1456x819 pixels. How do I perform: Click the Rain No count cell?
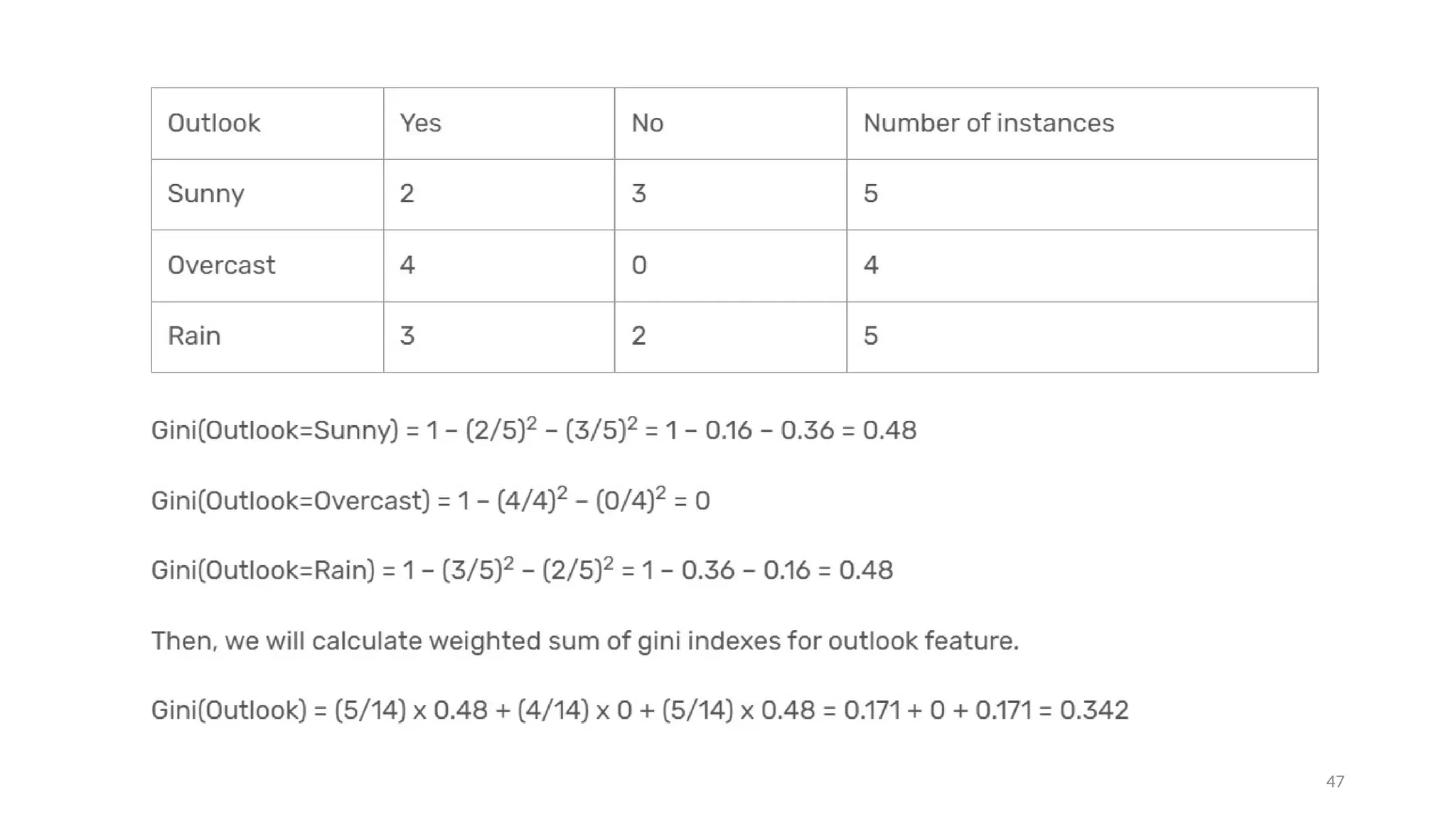tap(731, 336)
